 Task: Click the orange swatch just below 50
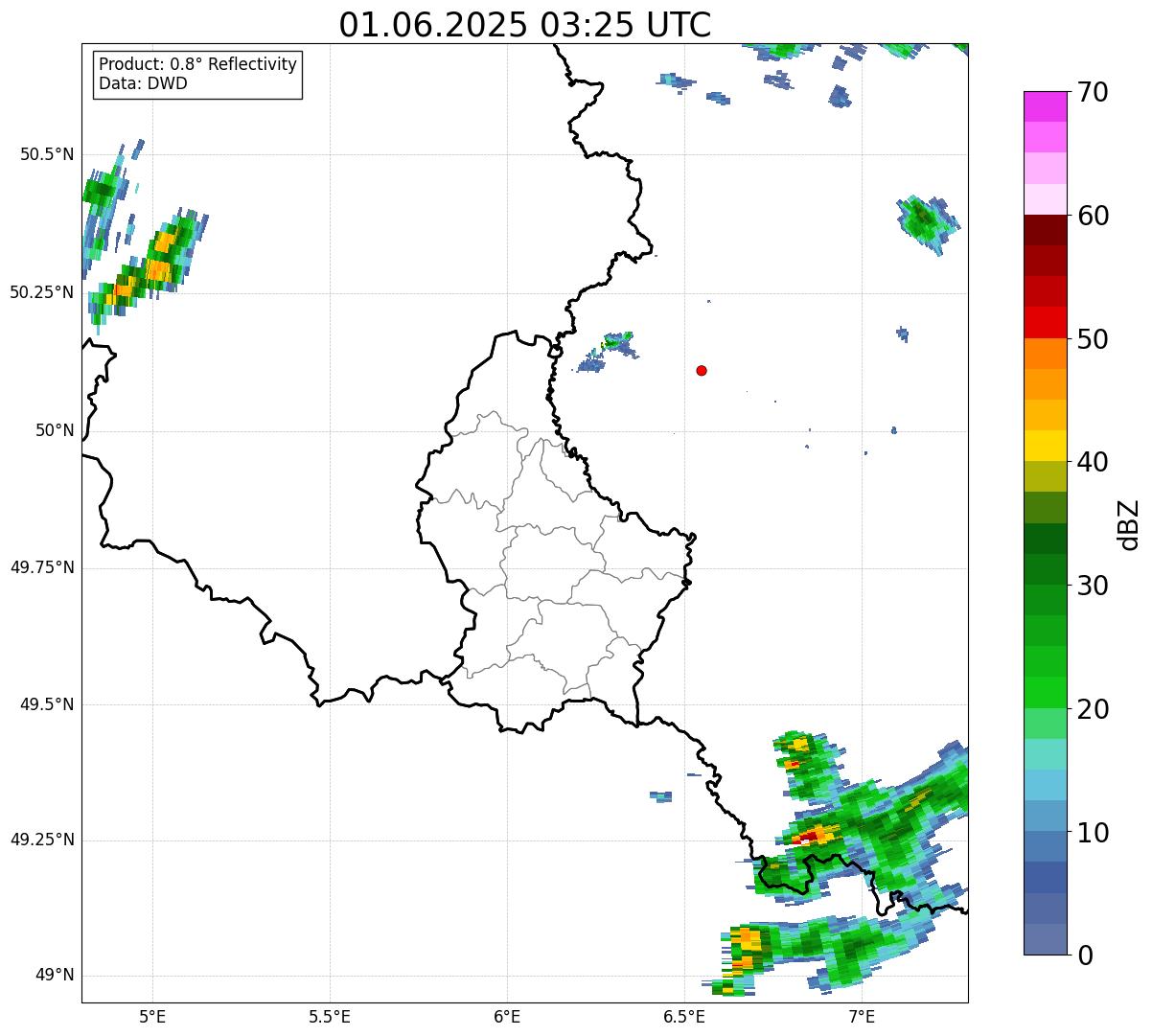[x=1045, y=354]
